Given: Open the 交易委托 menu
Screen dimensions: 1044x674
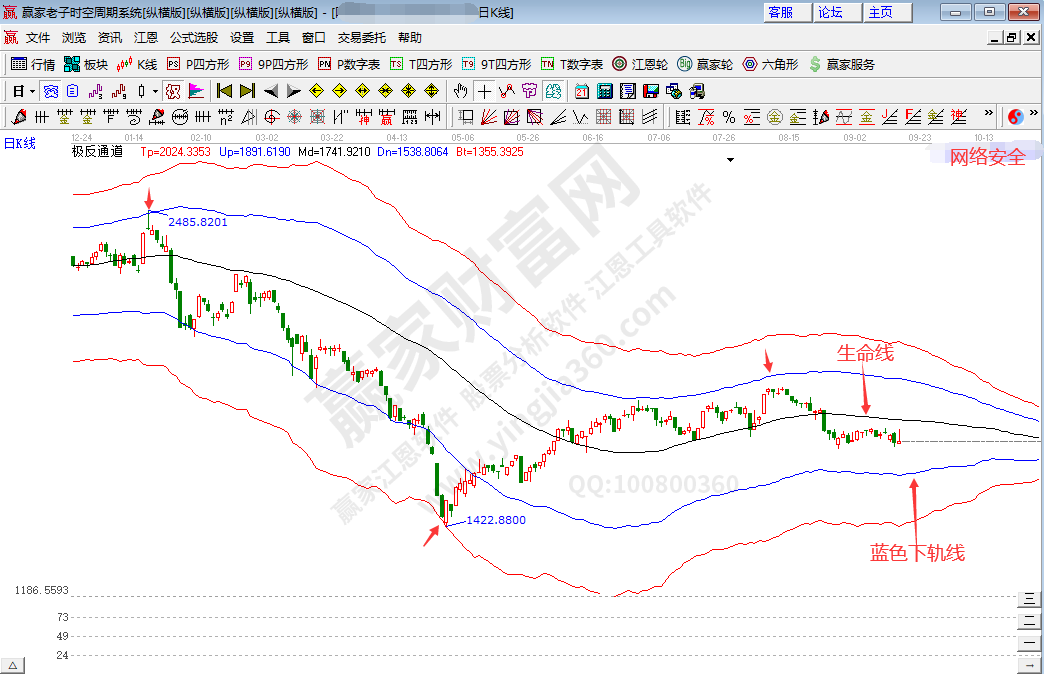Looking at the screenshot, I should [x=361, y=37].
